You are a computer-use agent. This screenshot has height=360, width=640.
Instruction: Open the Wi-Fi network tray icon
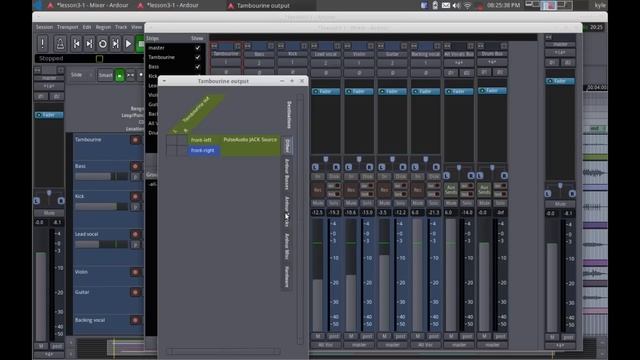point(467,5)
